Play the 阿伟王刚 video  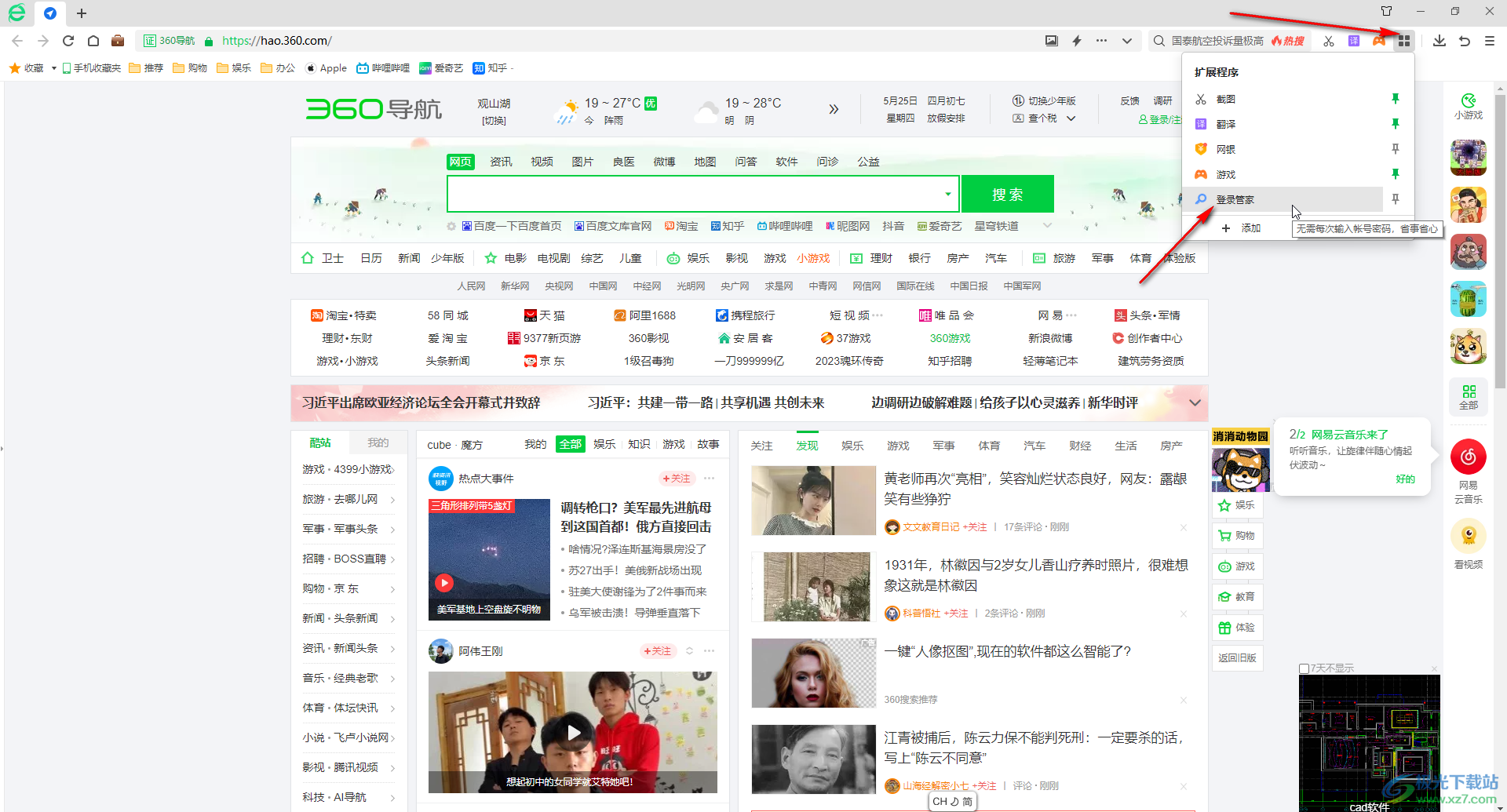(x=574, y=732)
